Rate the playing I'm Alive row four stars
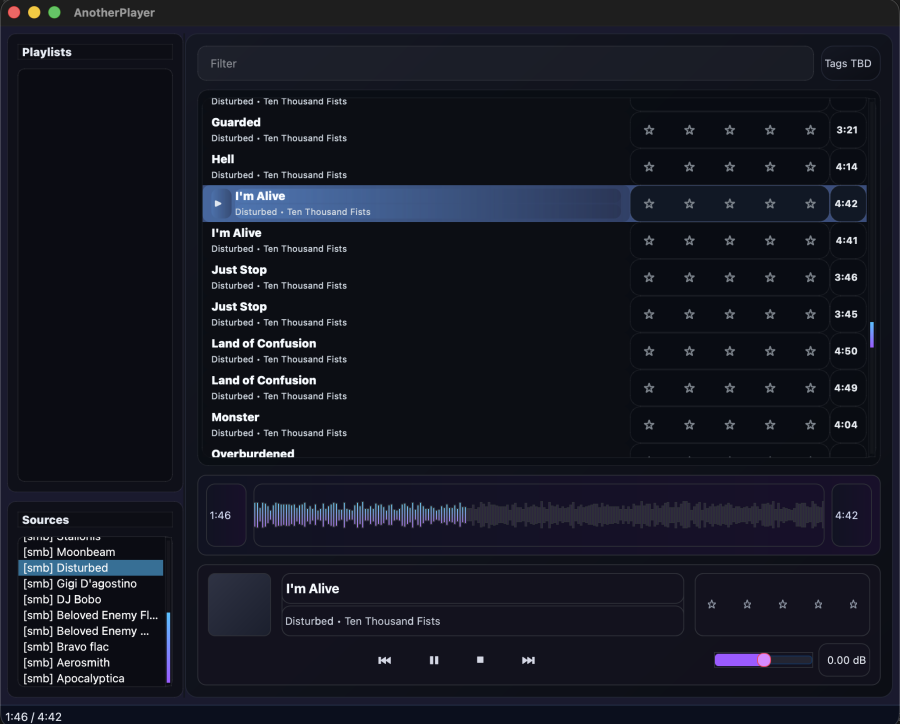The image size is (900, 724). tap(770, 204)
